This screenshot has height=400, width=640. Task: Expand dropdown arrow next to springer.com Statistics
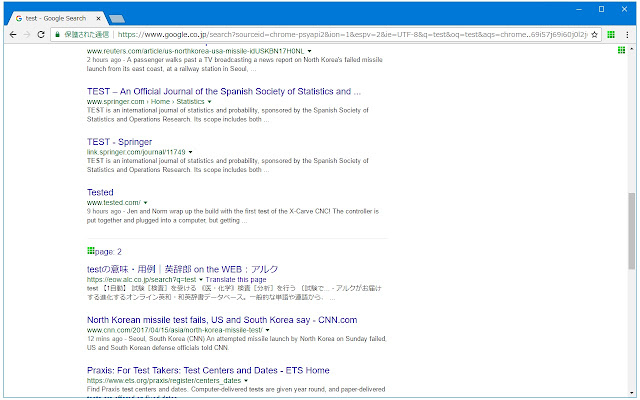click(x=209, y=102)
